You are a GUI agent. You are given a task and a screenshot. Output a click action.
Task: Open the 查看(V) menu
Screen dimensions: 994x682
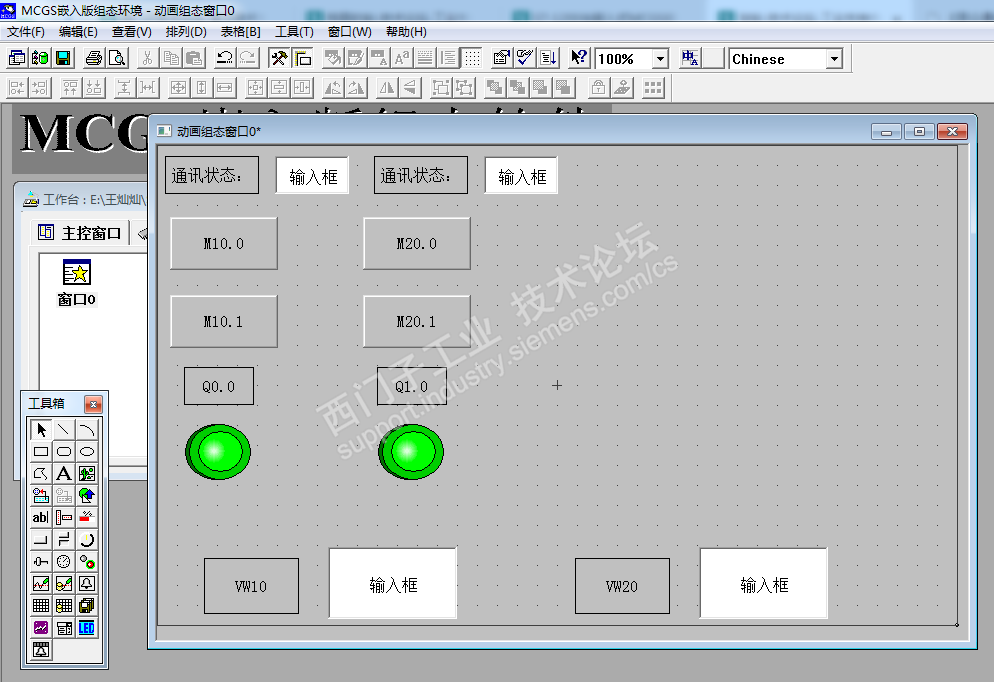[131, 32]
